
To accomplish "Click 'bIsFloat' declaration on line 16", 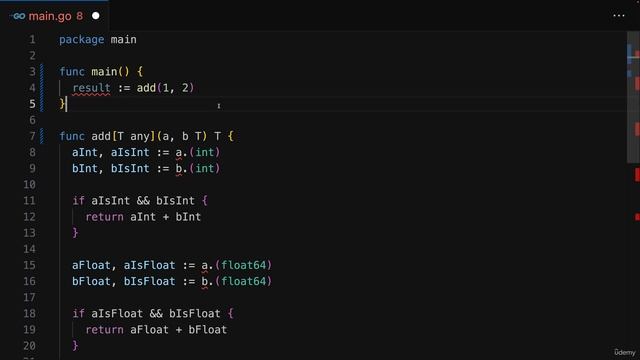I will [x=149, y=282].
